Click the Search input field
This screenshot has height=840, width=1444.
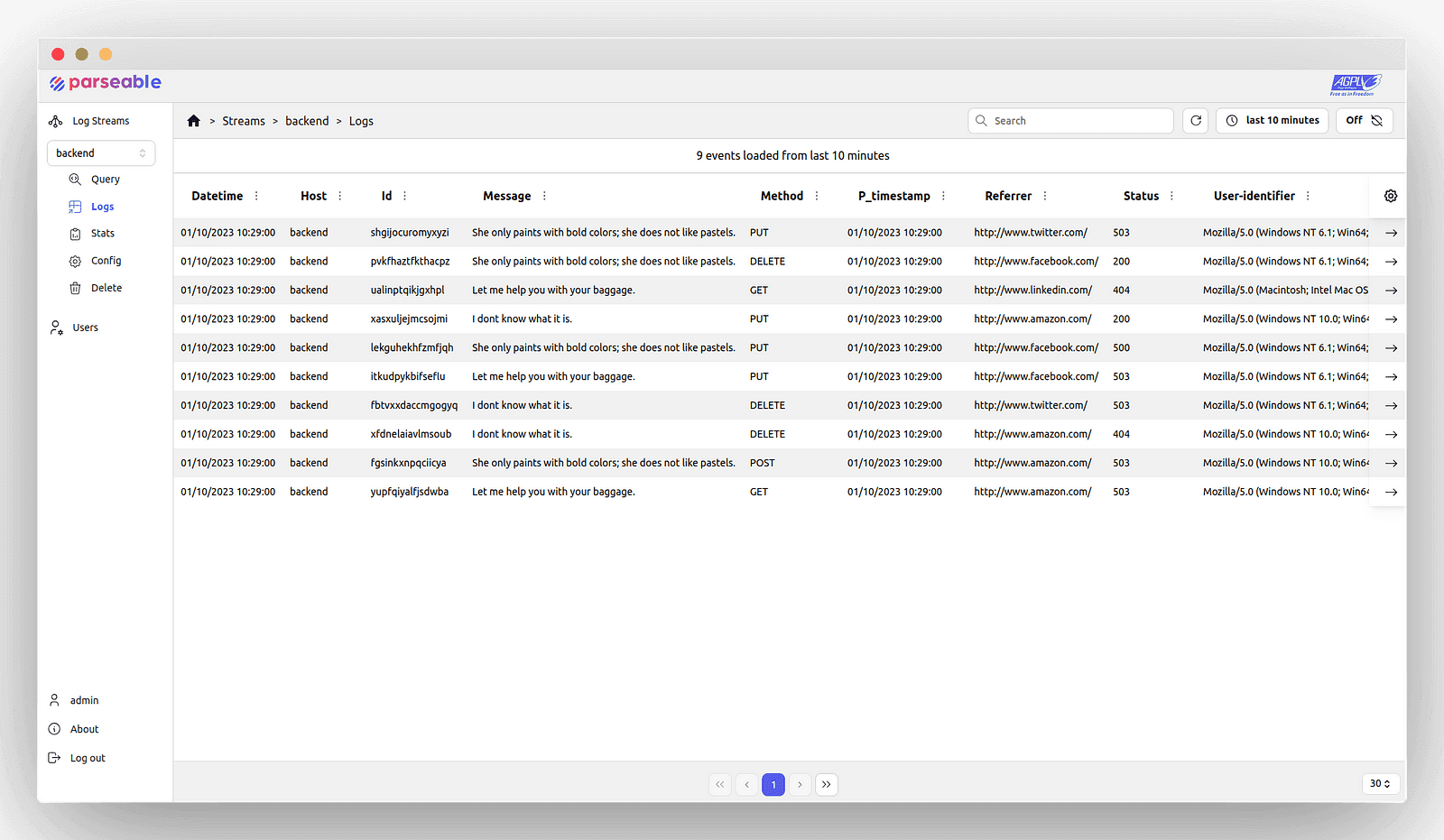click(1071, 121)
